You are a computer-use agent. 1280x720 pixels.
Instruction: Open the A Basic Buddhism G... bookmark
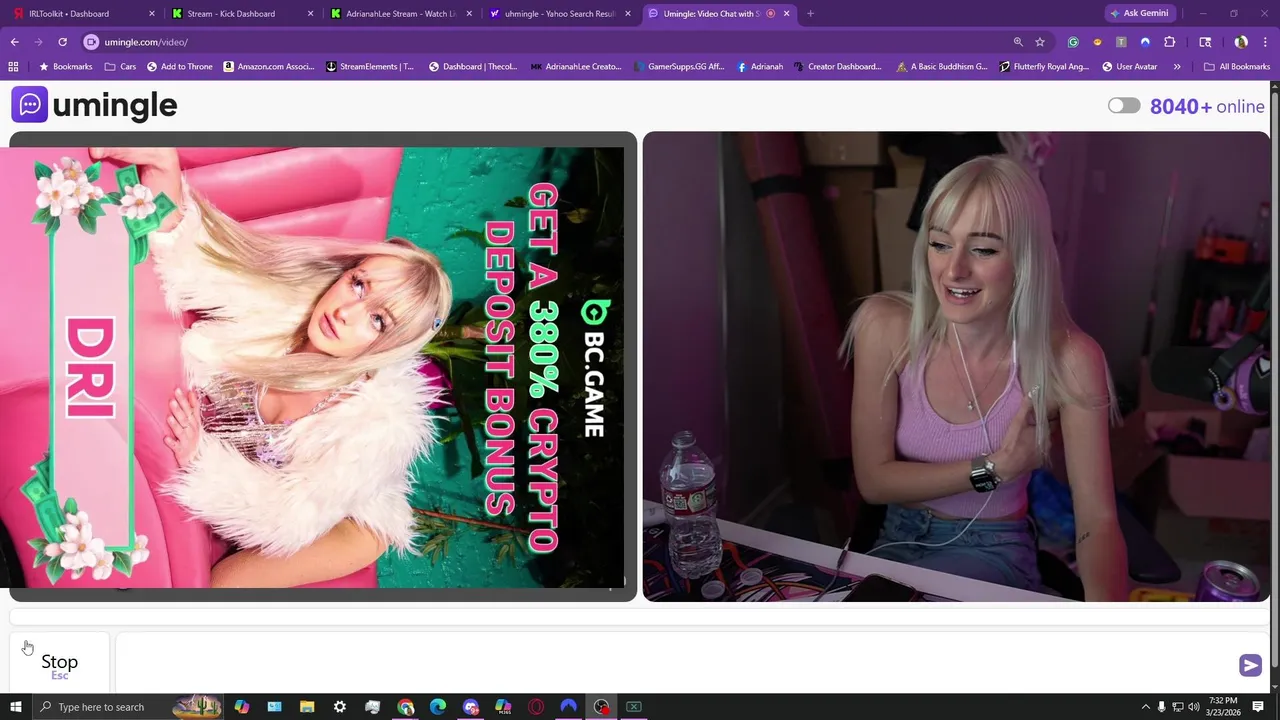[x=942, y=67]
